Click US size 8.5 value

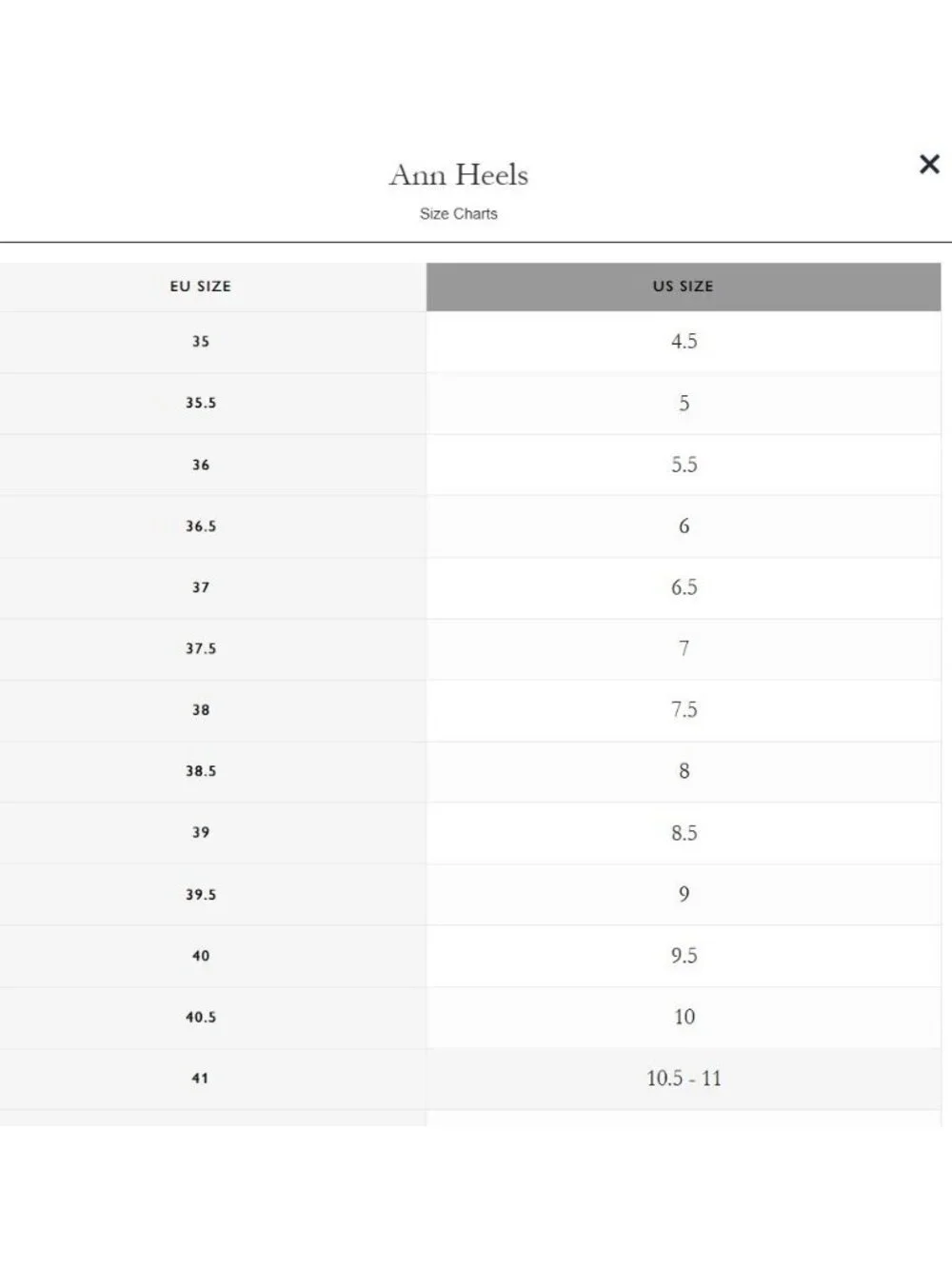click(684, 833)
